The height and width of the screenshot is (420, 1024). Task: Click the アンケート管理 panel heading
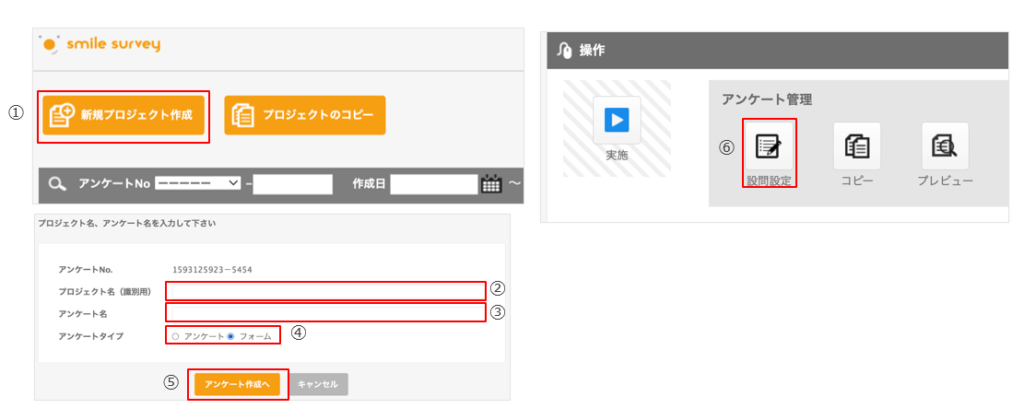click(767, 99)
